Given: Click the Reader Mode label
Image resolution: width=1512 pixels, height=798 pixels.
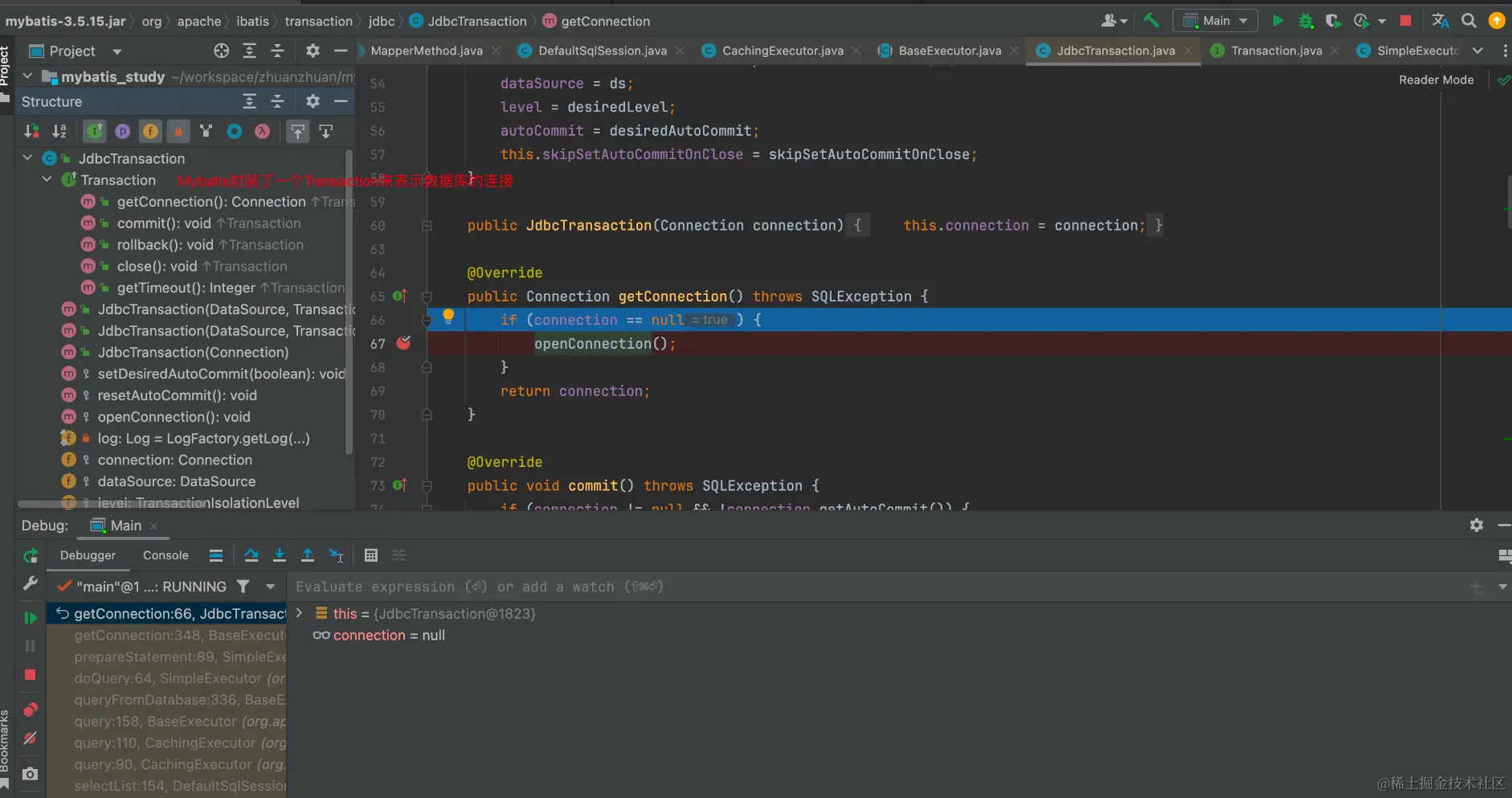Looking at the screenshot, I should (1436, 80).
